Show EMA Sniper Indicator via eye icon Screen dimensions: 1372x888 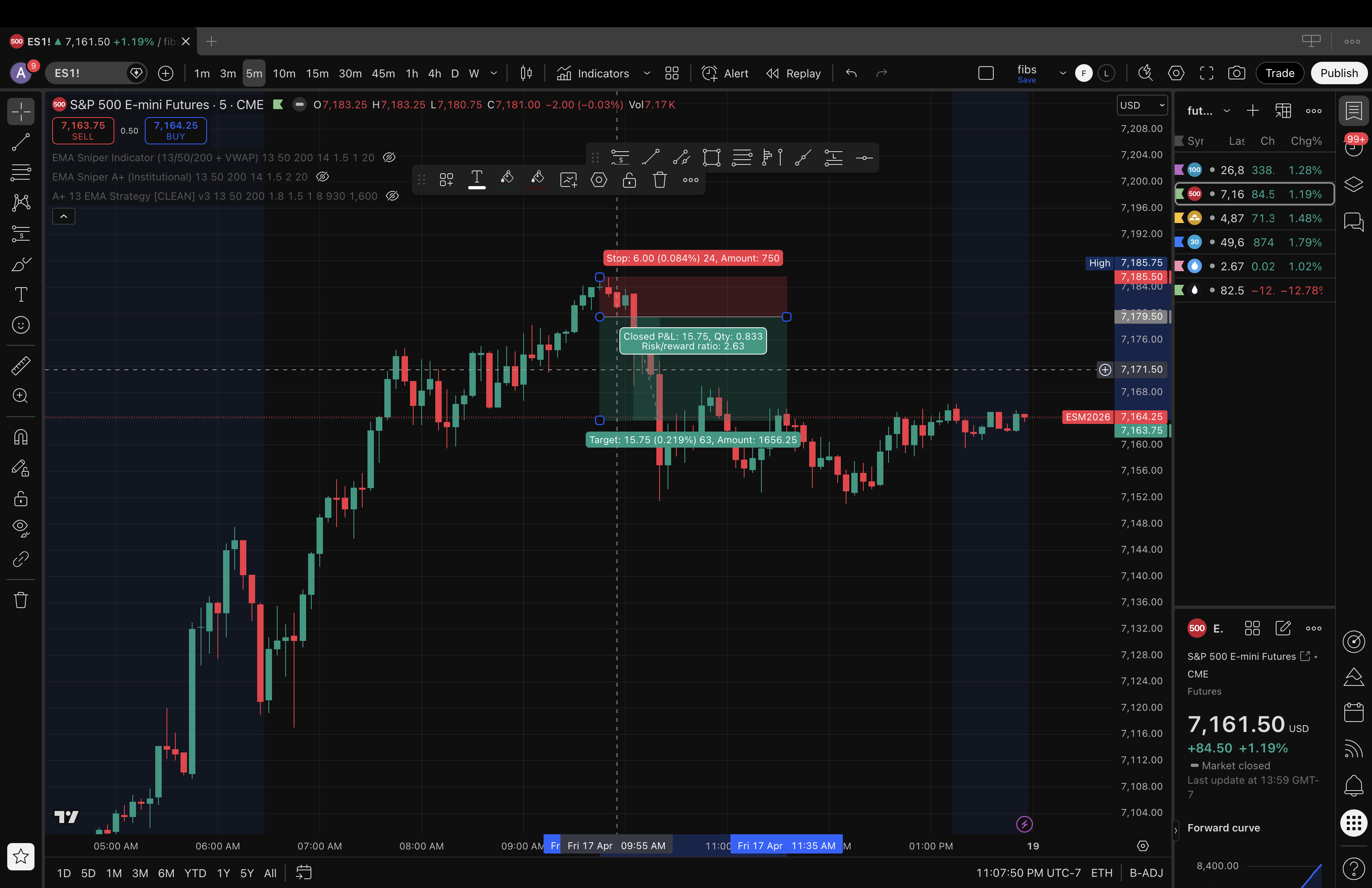[389, 157]
